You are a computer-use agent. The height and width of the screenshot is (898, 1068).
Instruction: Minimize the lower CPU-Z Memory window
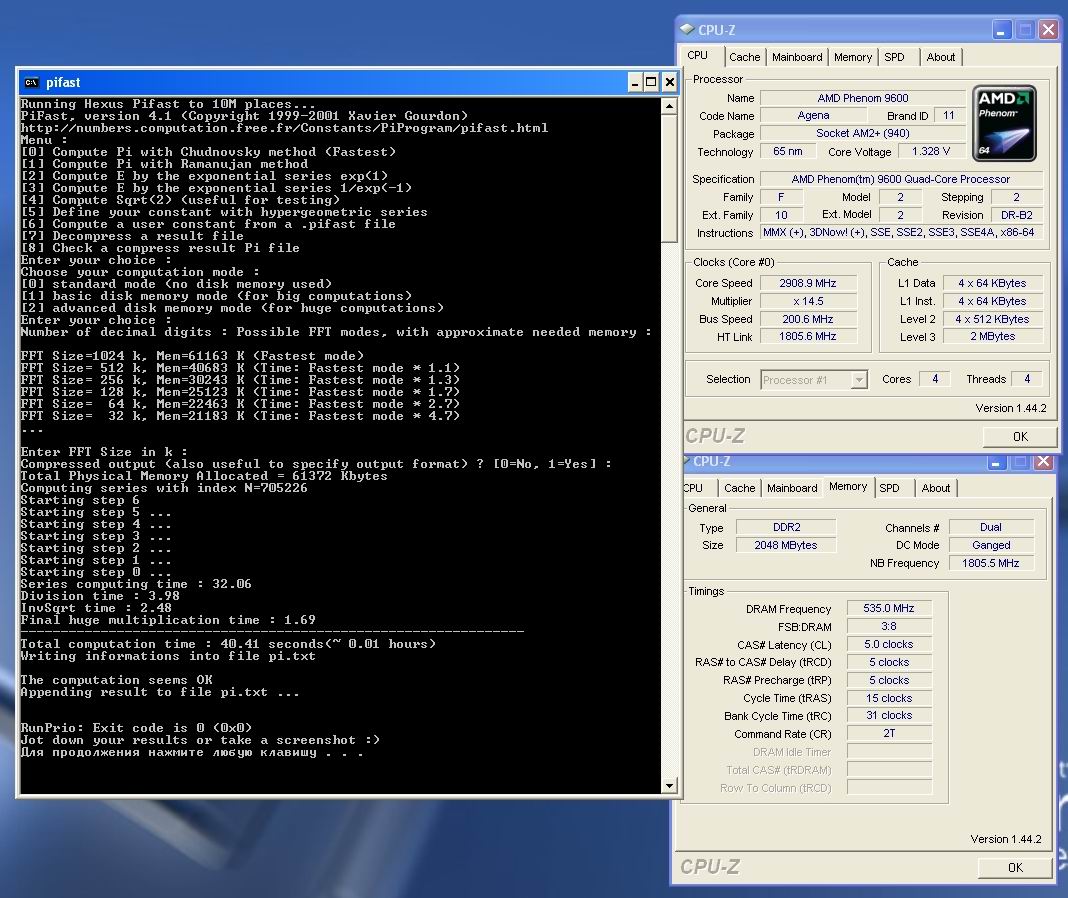point(996,462)
